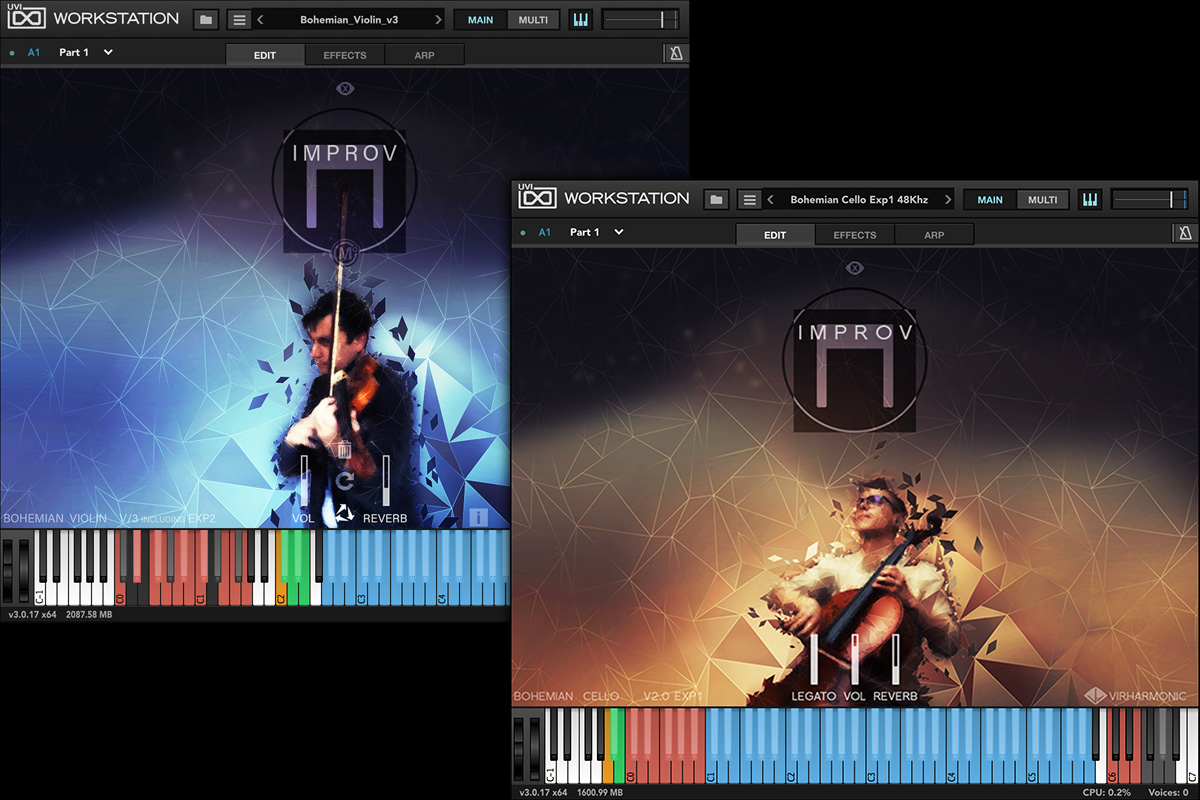Image resolution: width=1200 pixels, height=800 pixels.
Task: Click the master volume slider in the Violin window
Action: pyautogui.click(x=640, y=19)
